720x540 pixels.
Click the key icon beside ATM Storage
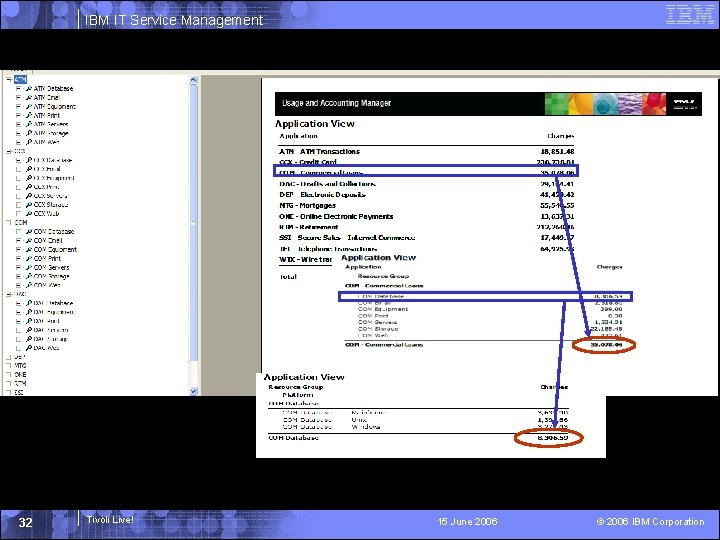click(29, 133)
